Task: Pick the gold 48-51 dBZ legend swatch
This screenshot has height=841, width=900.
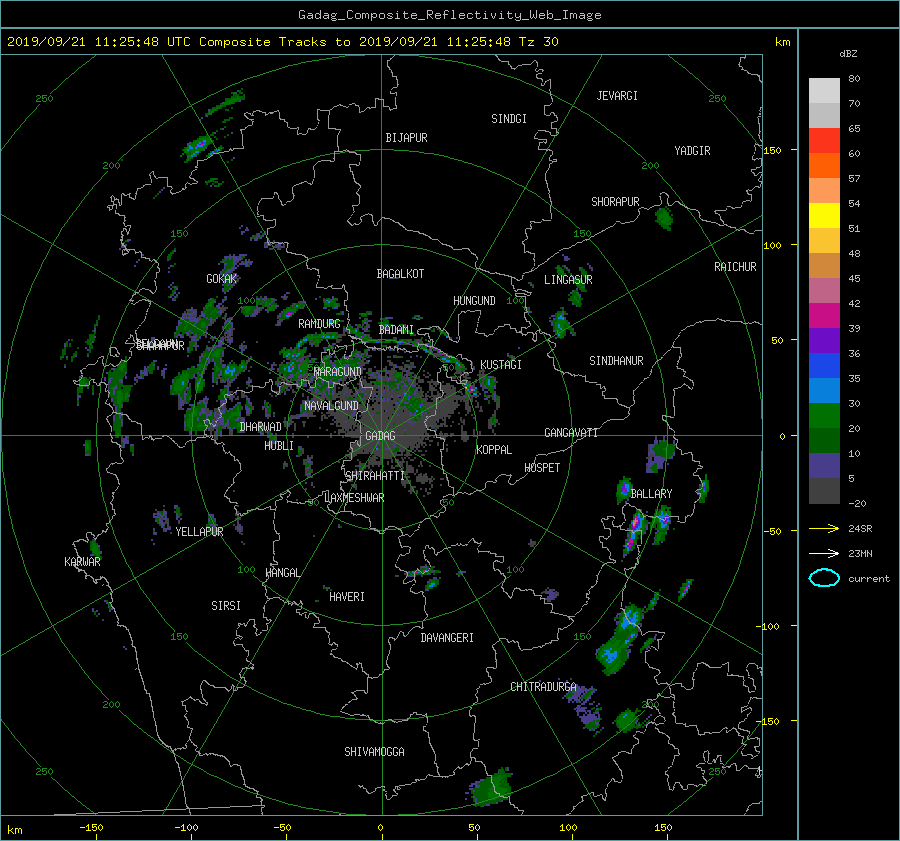Action: (824, 241)
